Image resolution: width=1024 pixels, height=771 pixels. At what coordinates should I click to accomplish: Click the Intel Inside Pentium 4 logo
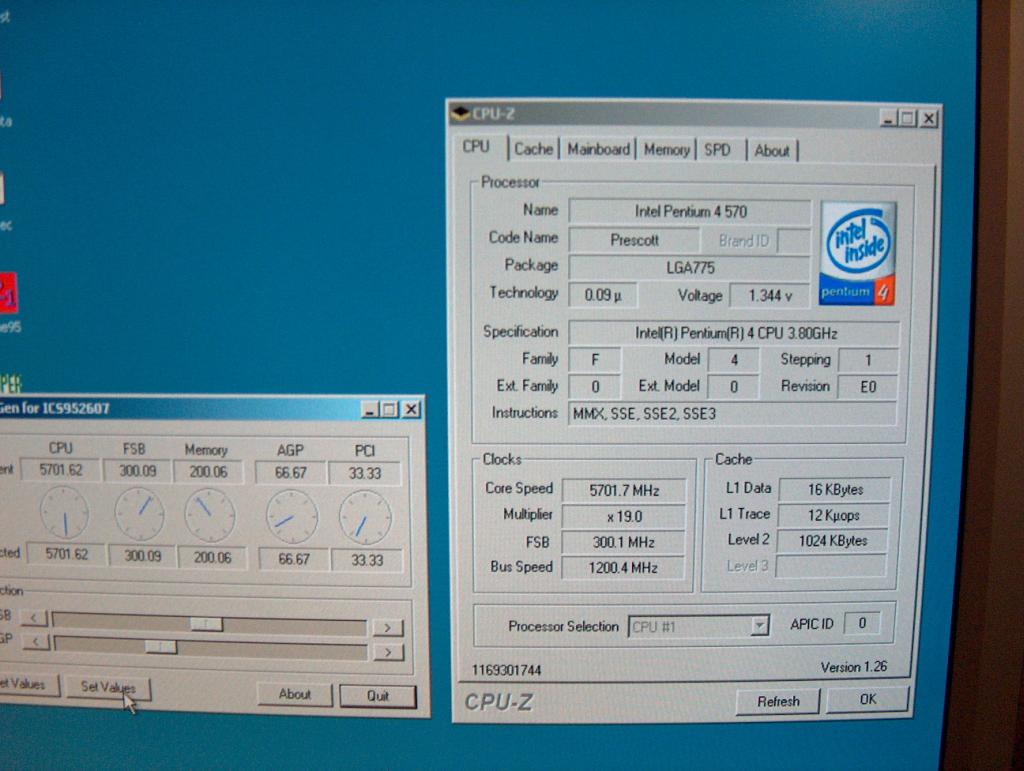coord(857,253)
